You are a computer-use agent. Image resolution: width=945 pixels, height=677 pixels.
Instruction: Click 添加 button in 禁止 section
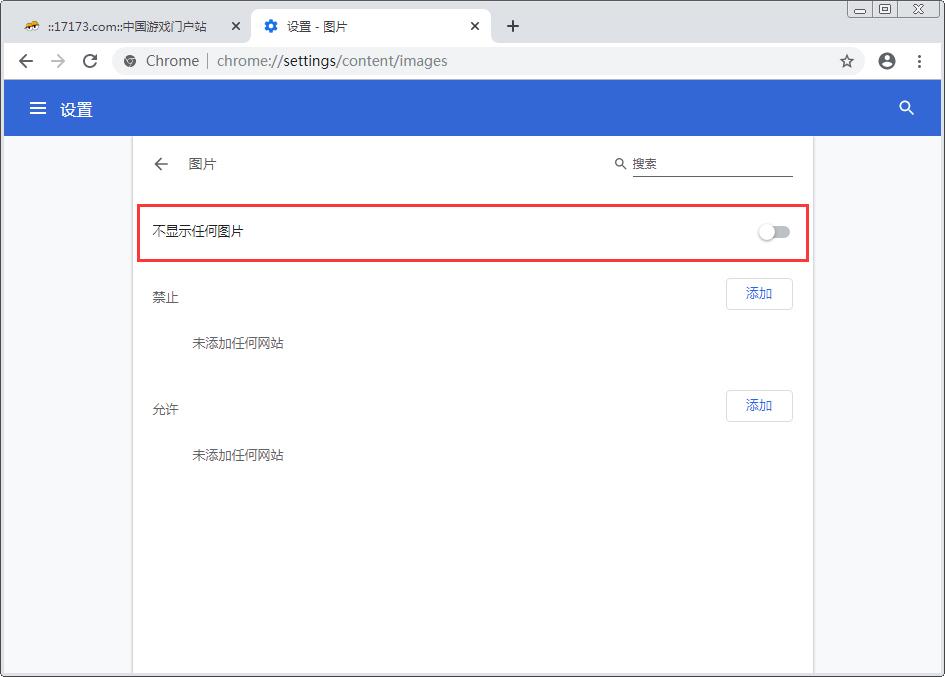click(759, 294)
